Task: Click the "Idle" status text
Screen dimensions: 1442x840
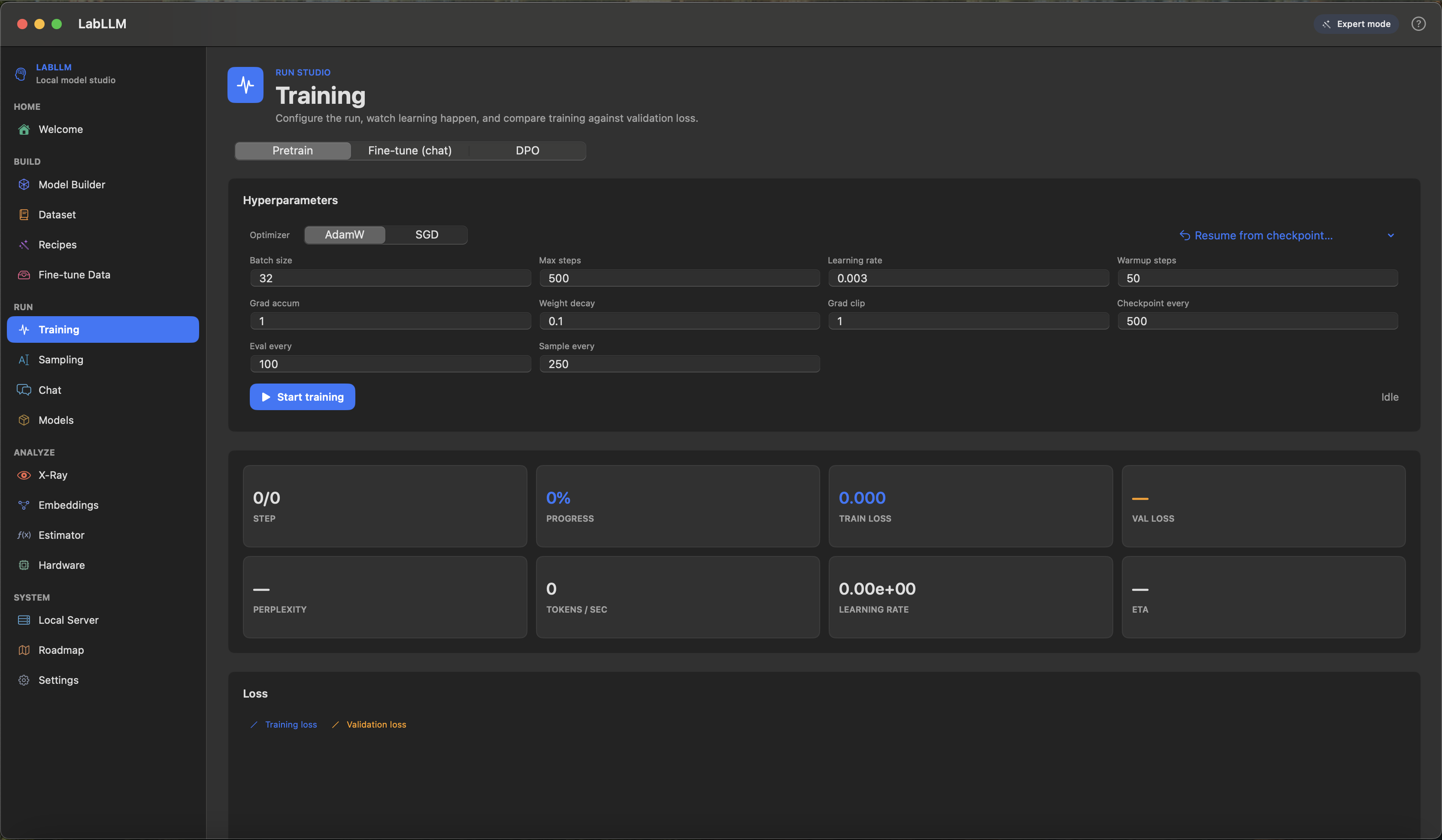Action: (1389, 397)
